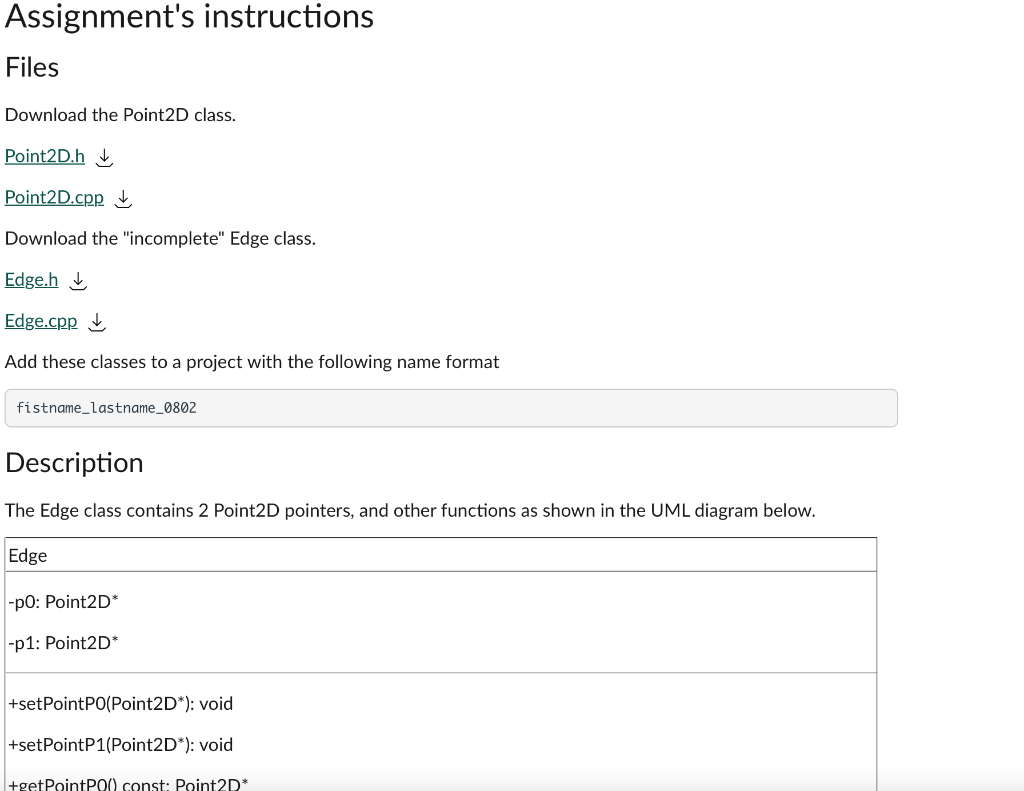Select the fistname_lastname_0802 project name text box
Viewport: 1024px width, 791px height.
[x=450, y=407]
